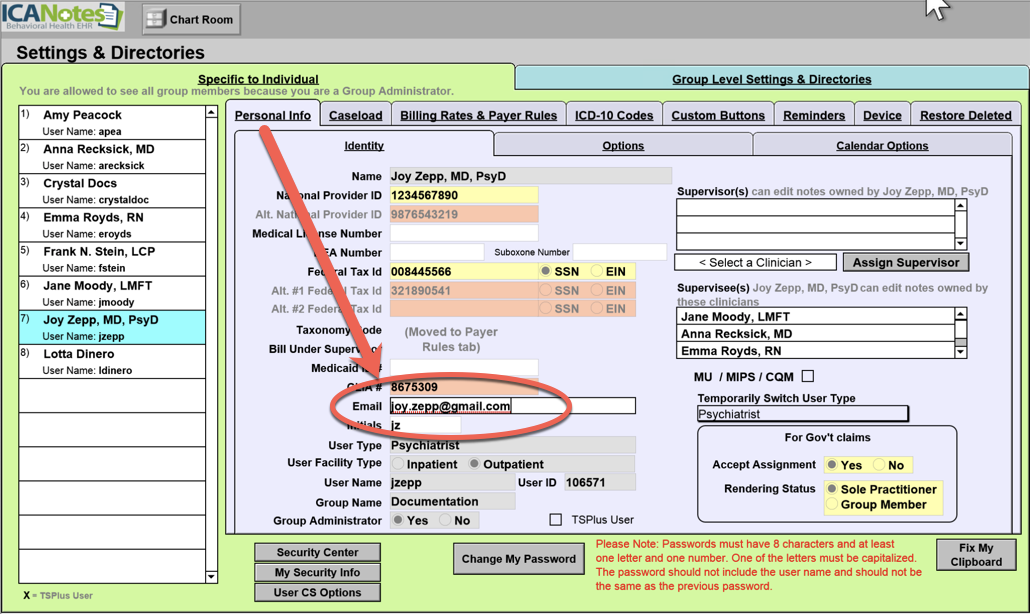1030x614 pixels.
Task: Open the Billing Rates & Payer Rules tab
Action: (478, 115)
